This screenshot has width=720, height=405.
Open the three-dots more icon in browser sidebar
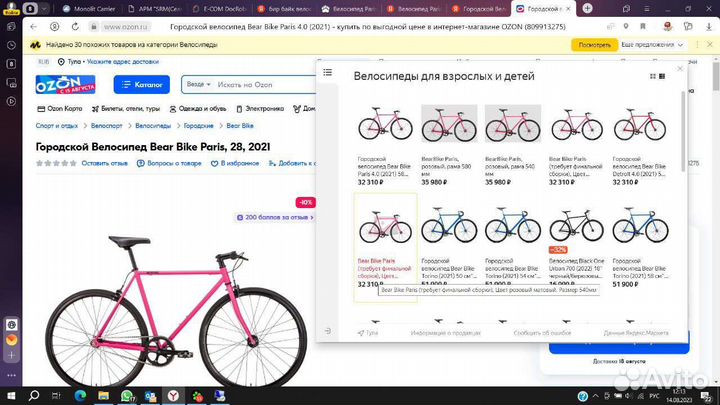pyautogui.click(x=11, y=375)
